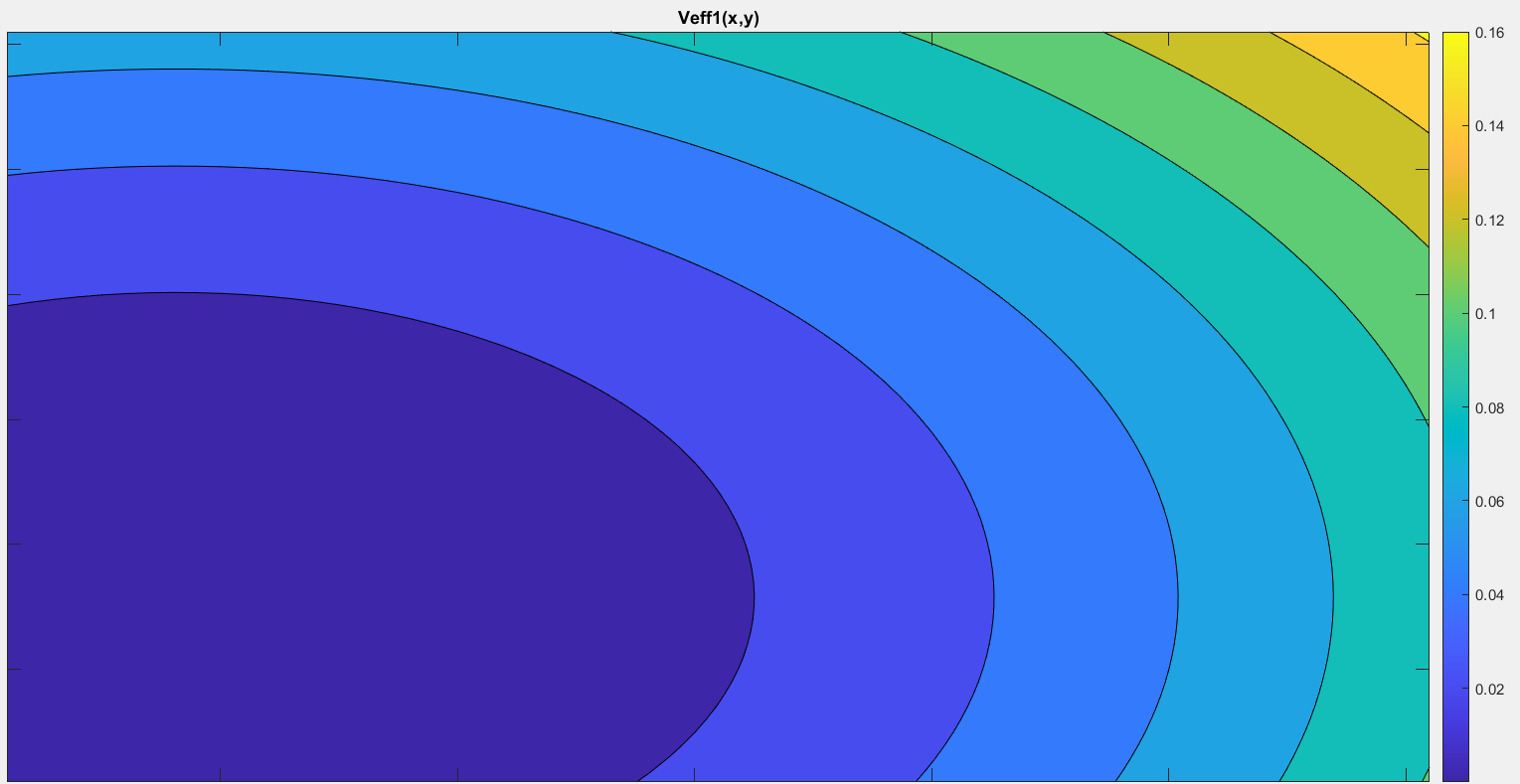Click the 0.12 colorbar tick label

[x=1488, y=221]
